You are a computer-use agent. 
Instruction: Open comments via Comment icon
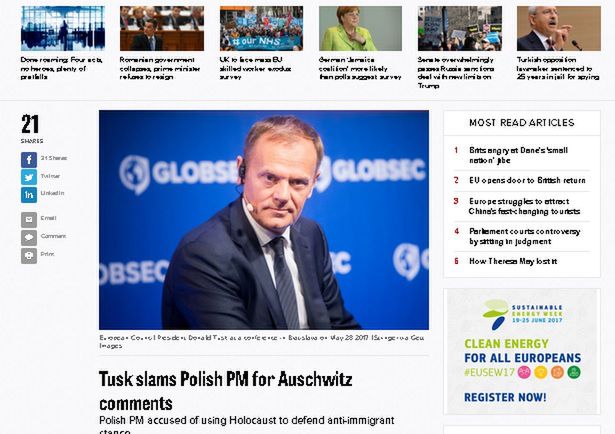tap(29, 238)
